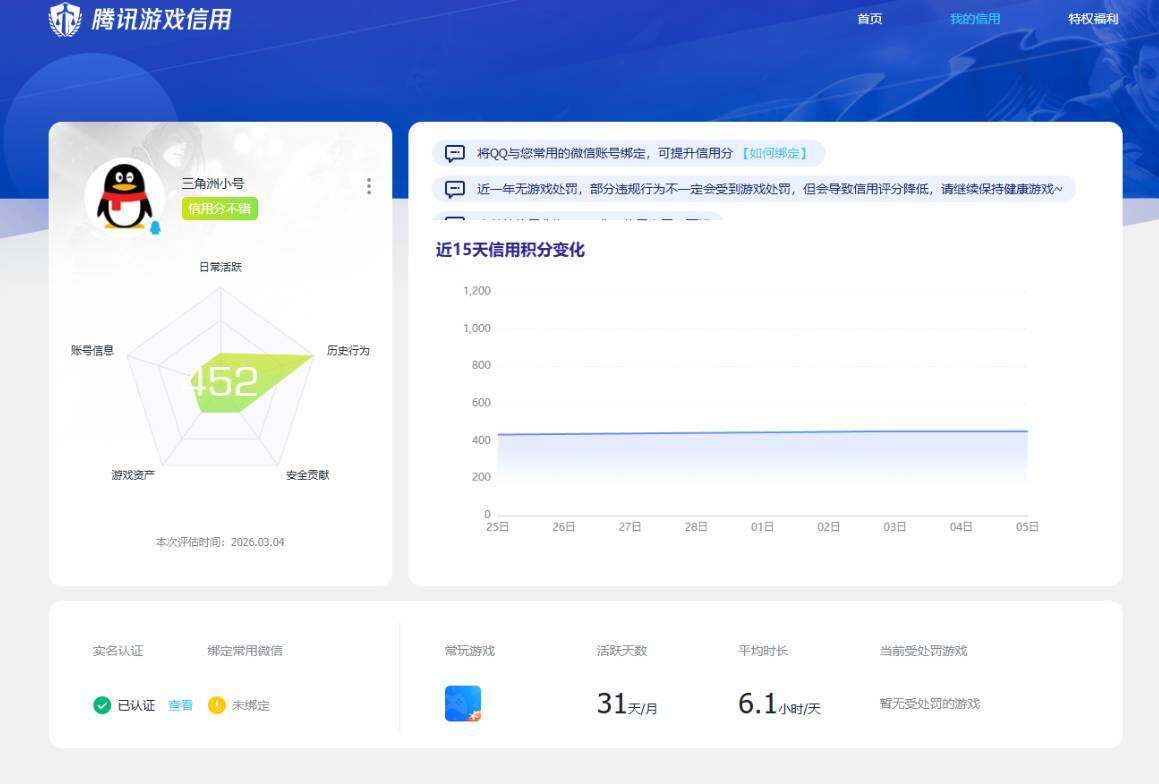
Task: Click the frequently played game icon
Action: (462, 704)
